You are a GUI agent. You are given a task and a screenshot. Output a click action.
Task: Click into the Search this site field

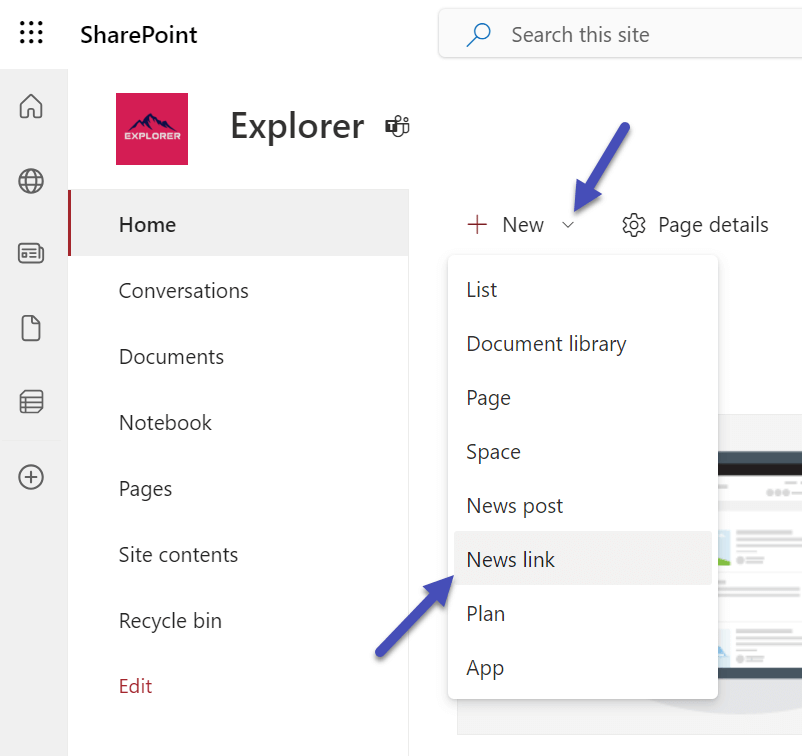[580, 34]
